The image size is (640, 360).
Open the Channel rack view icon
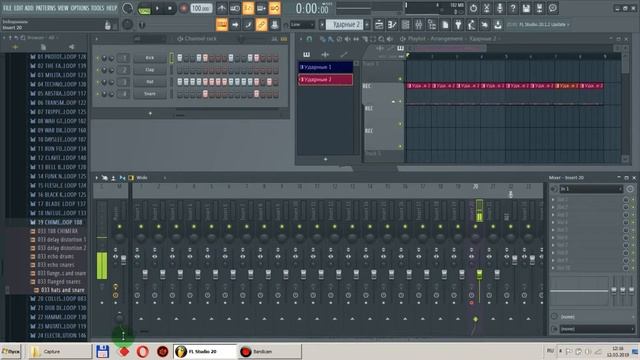click(x=405, y=24)
